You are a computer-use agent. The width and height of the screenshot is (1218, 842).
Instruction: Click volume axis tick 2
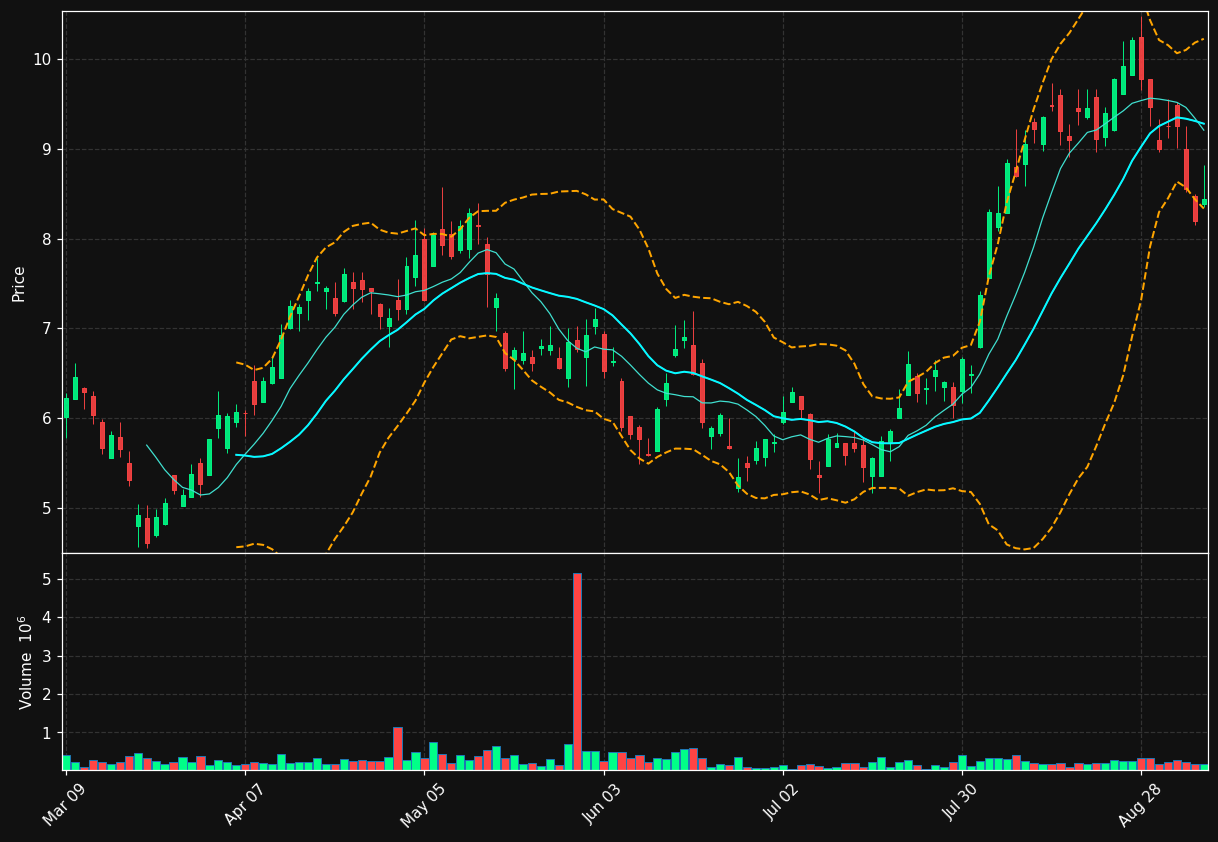pos(46,695)
